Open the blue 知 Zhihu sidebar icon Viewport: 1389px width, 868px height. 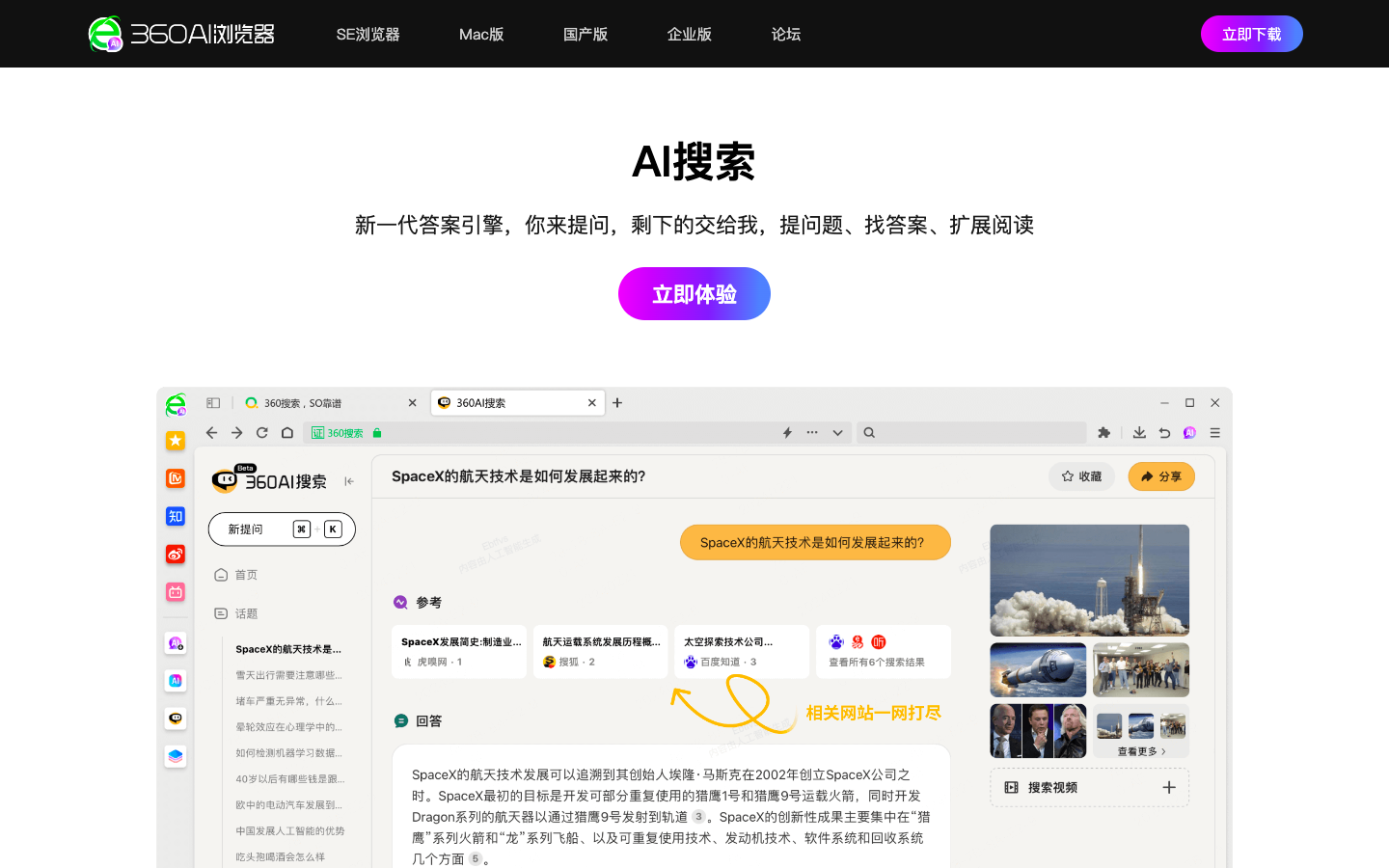tap(176, 516)
